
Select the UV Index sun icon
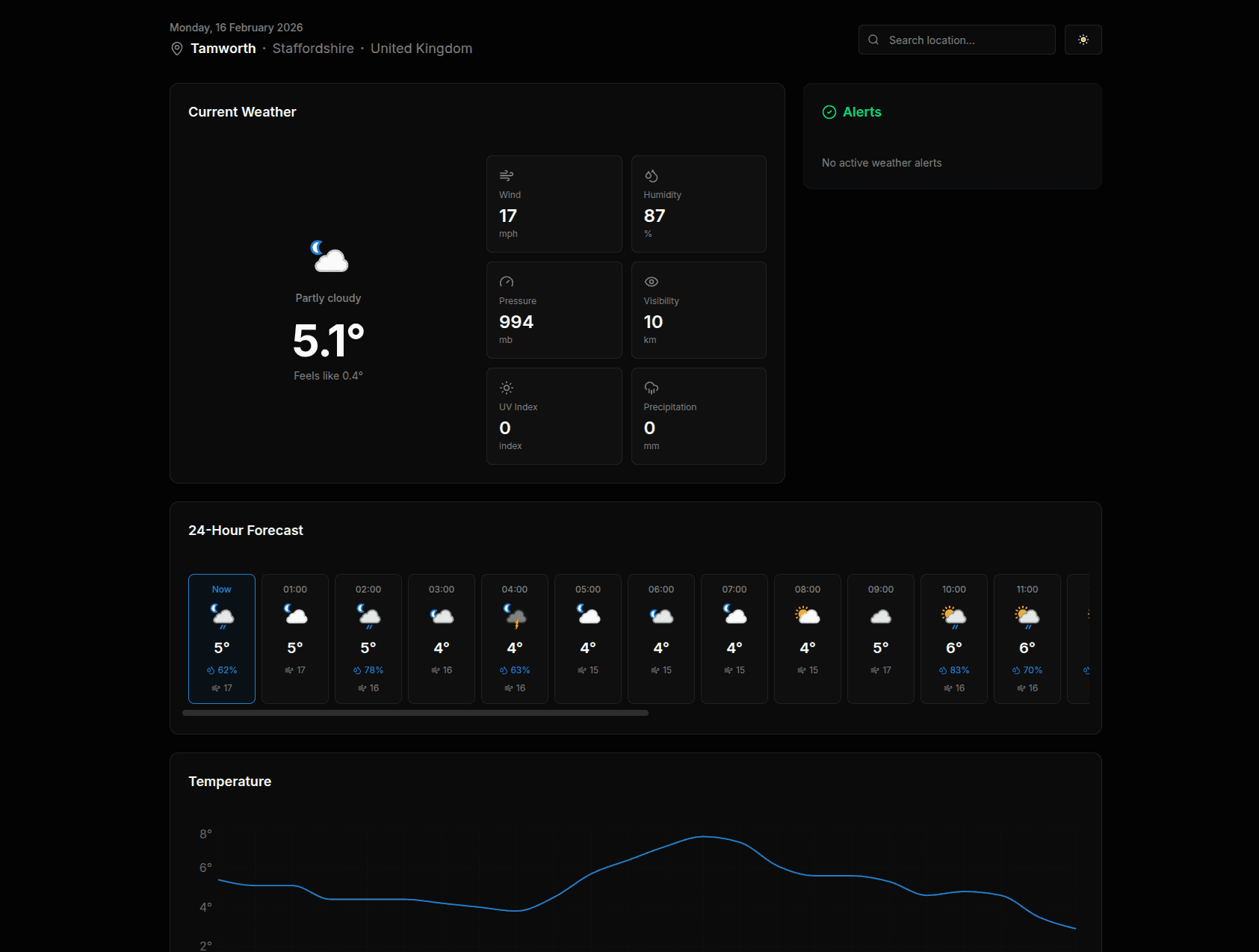click(x=507, y=388)
